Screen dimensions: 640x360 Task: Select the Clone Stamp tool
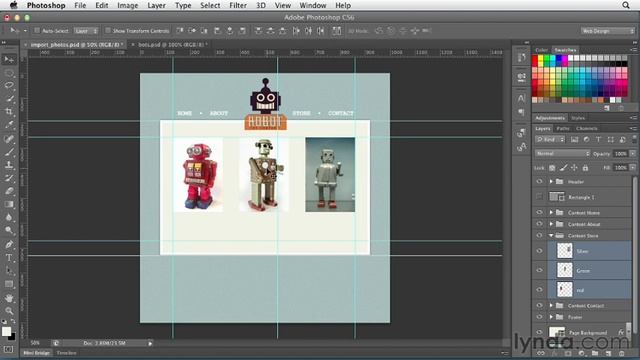(x=9, y=165)
